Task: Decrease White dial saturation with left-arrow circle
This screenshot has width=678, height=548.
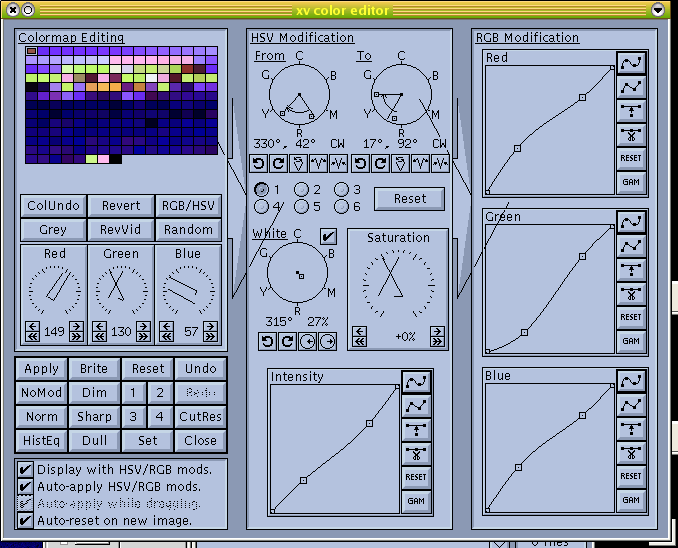Action: click(307, 341)
